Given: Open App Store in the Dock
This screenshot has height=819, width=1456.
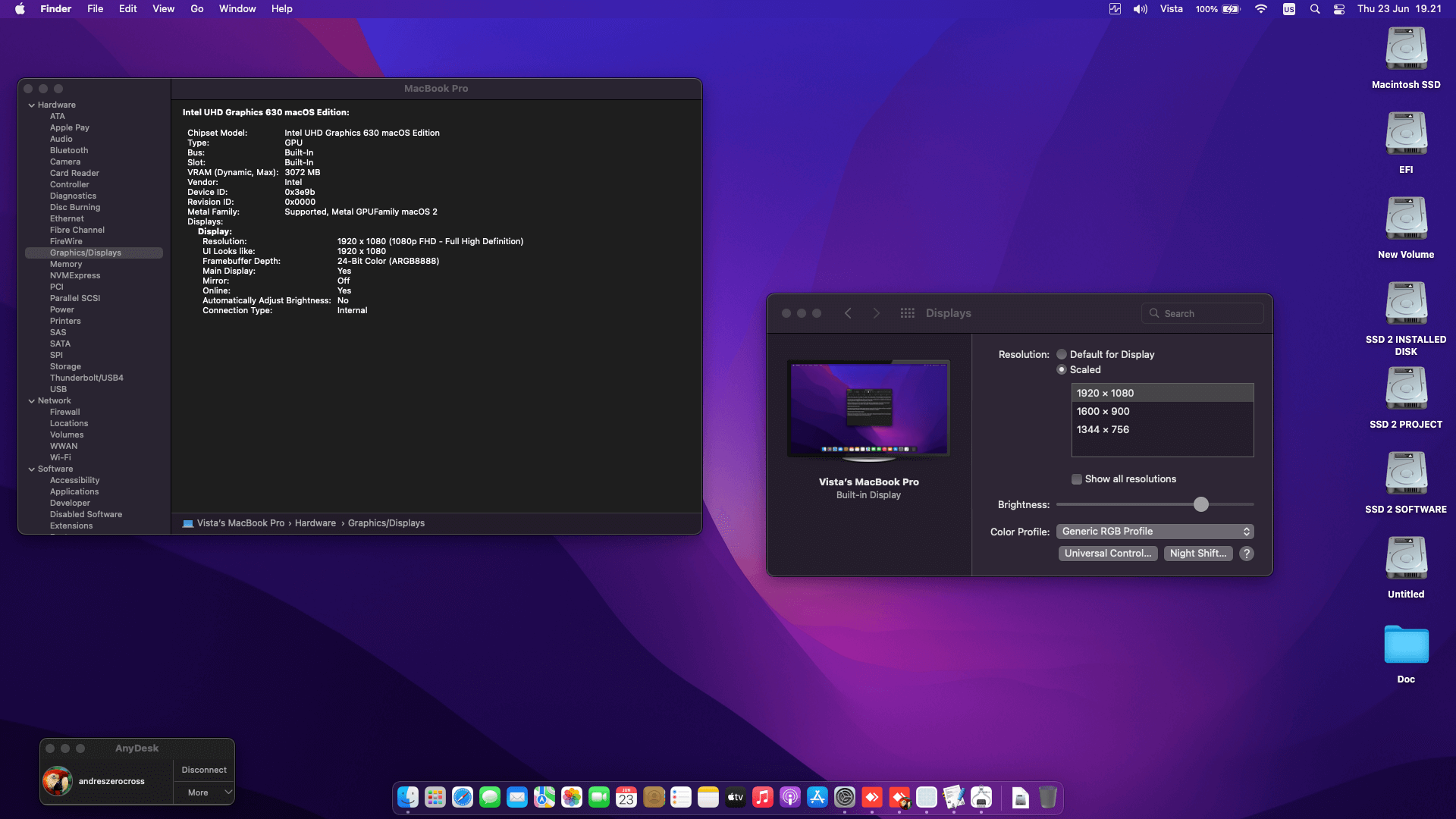Looking at the screenshot, I should click(x=817, y=797).
